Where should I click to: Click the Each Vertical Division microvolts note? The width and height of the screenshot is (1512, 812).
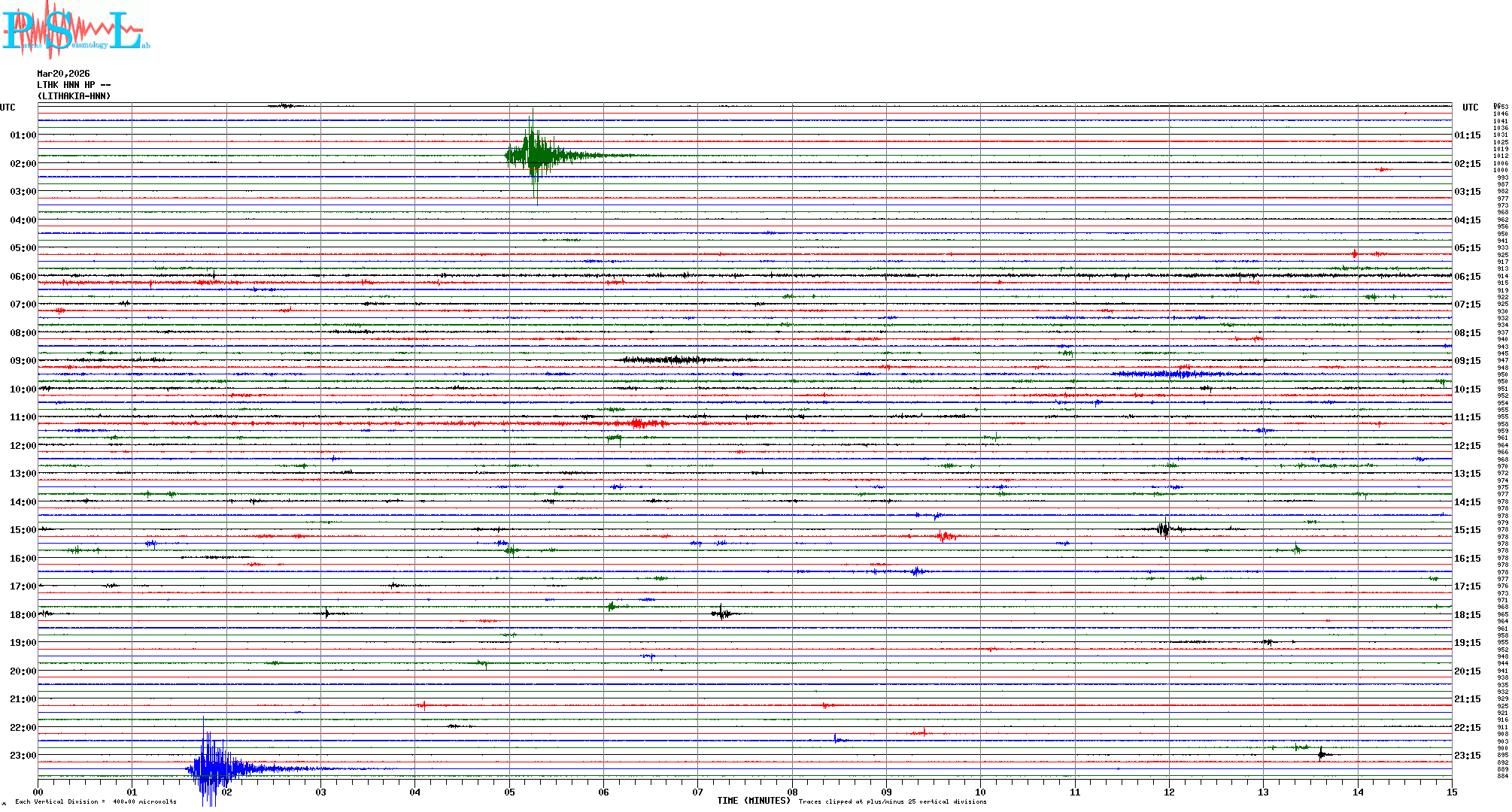pyautogui.click(x=96, y=801)
